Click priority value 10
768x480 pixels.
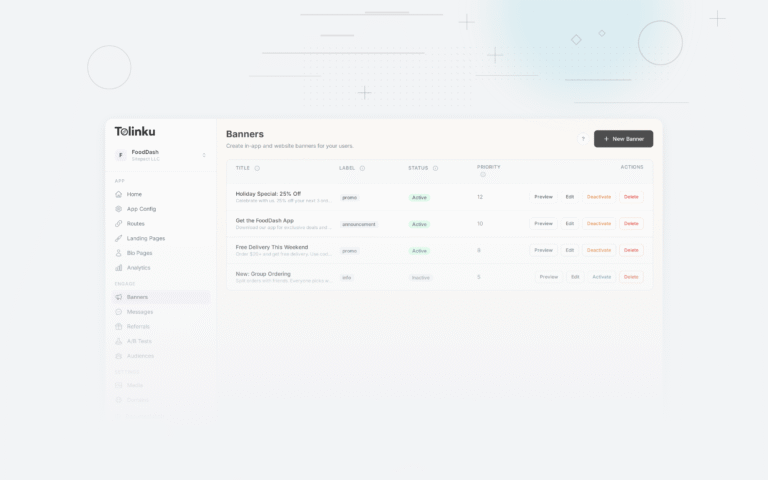tap(480, 224)
